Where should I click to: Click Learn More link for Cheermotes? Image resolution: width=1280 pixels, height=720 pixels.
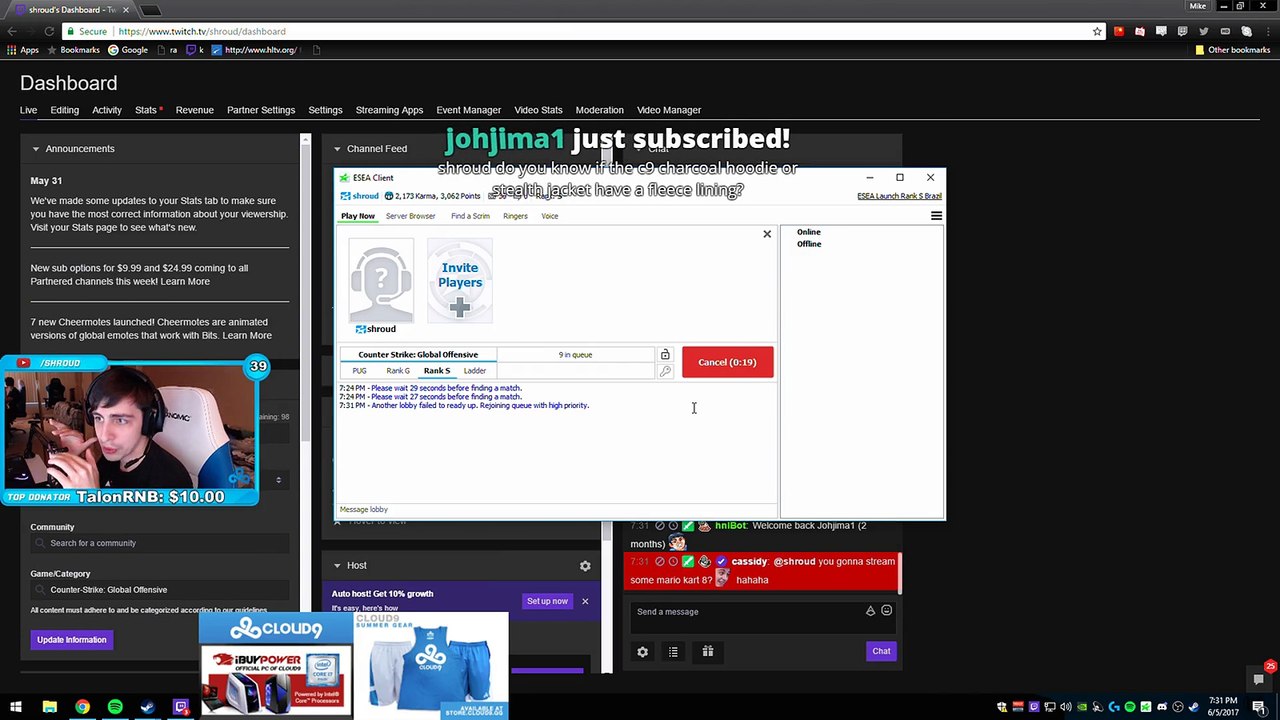point(247,336)
